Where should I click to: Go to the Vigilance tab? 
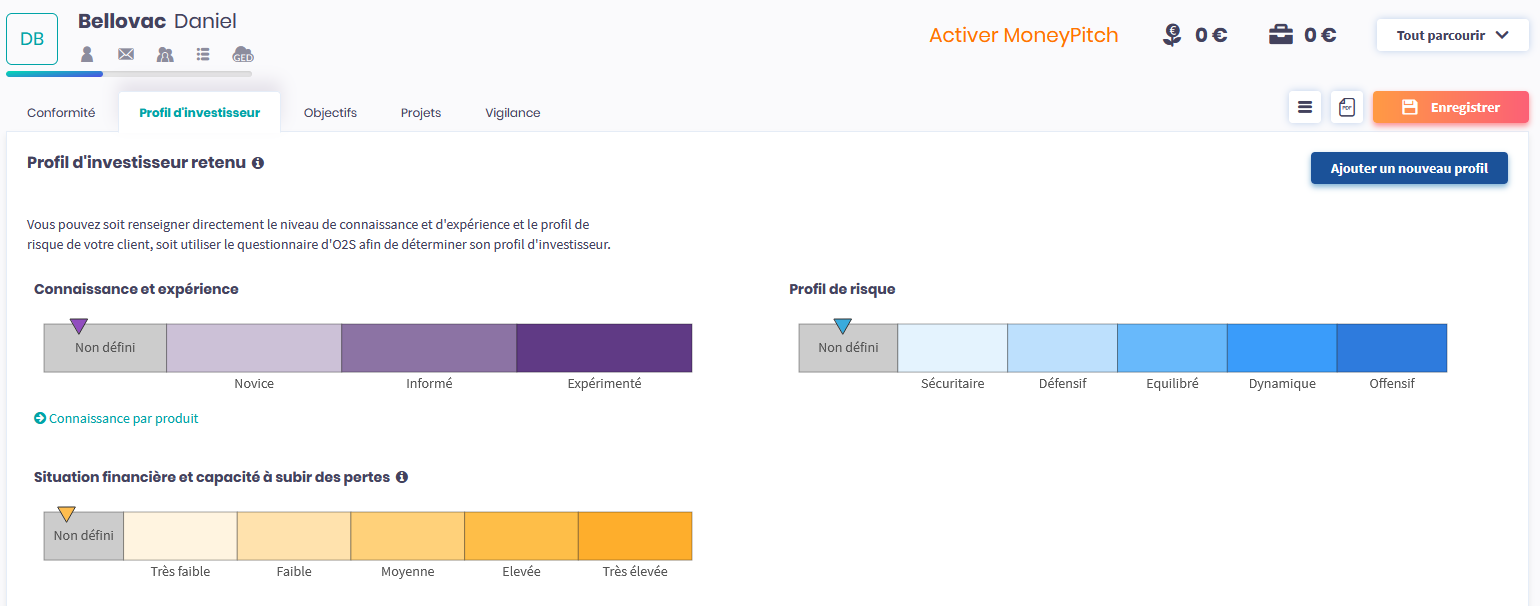pos(513,113)
